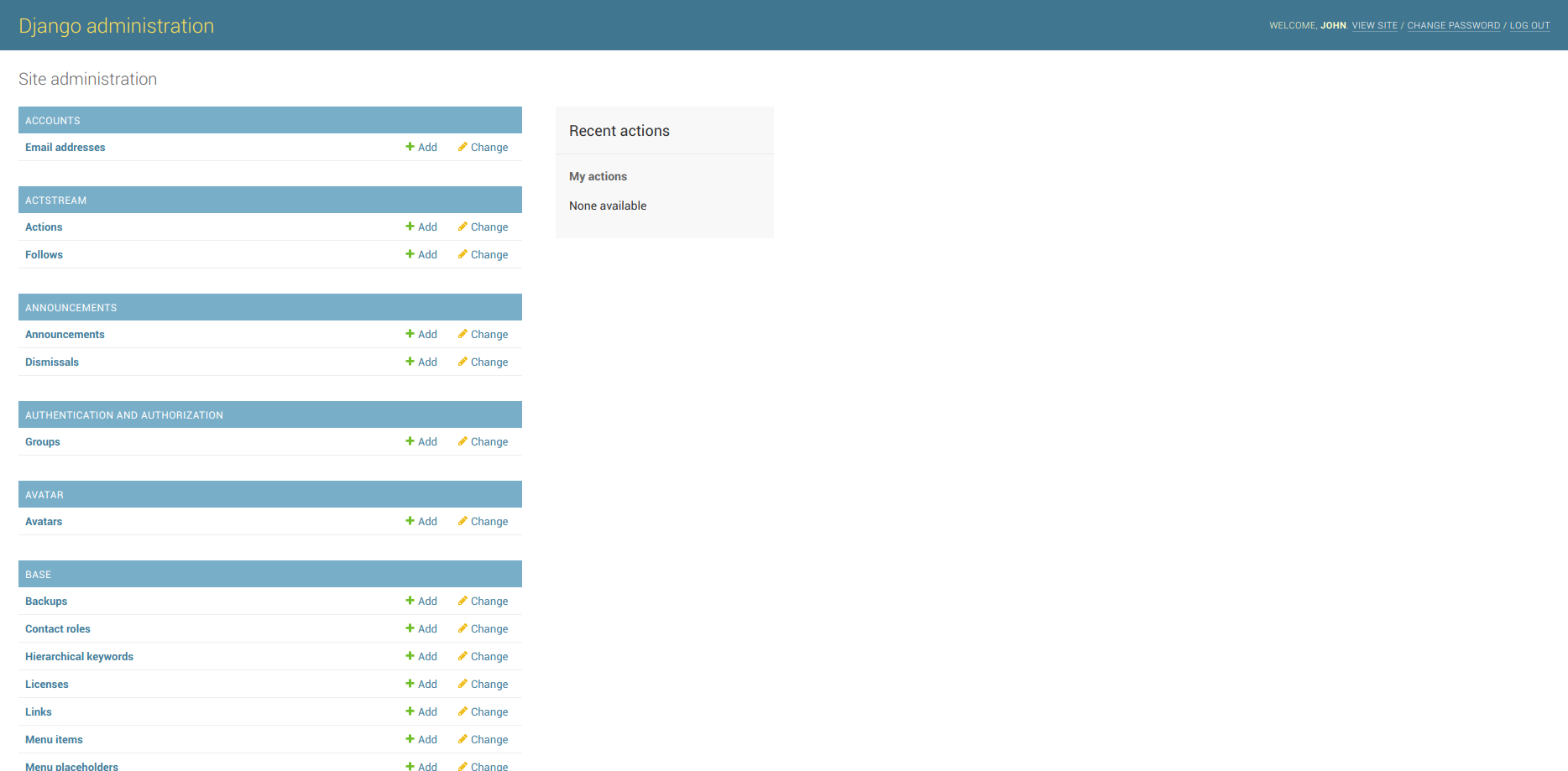Click the plus Add icon in Menu items row
The image size is (1568, 771).
410,739
